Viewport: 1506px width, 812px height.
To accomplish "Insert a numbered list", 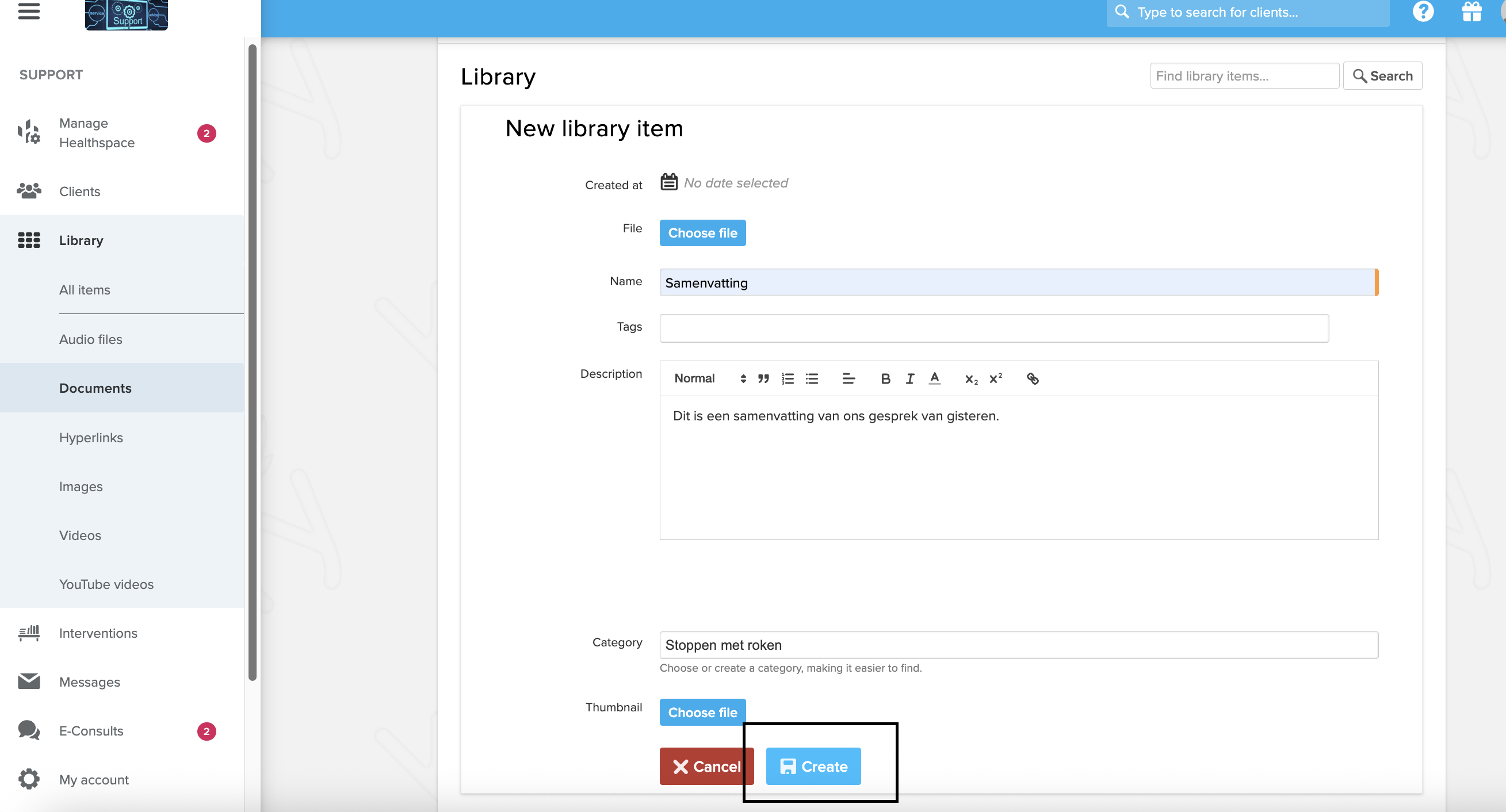I will [788, 379].
